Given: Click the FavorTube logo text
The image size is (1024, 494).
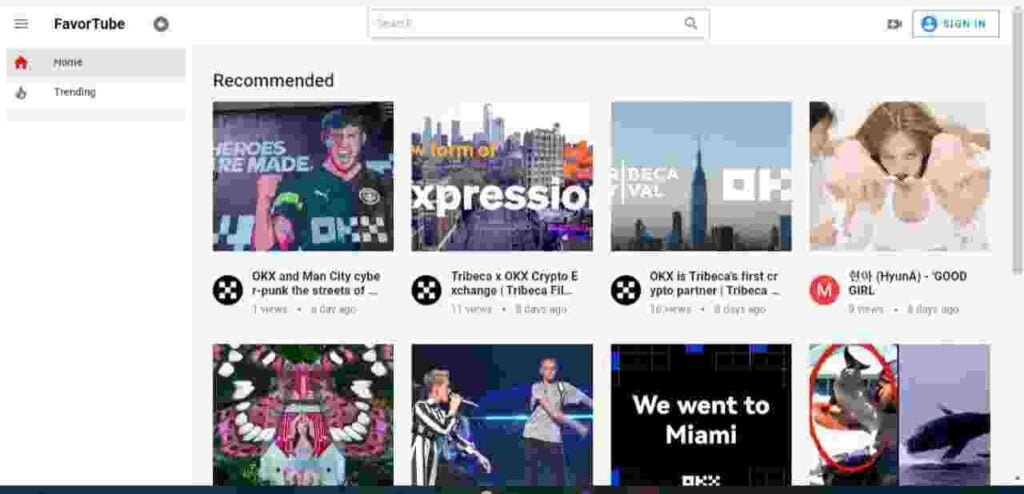Looking at the screenshot, I should 89,24.
